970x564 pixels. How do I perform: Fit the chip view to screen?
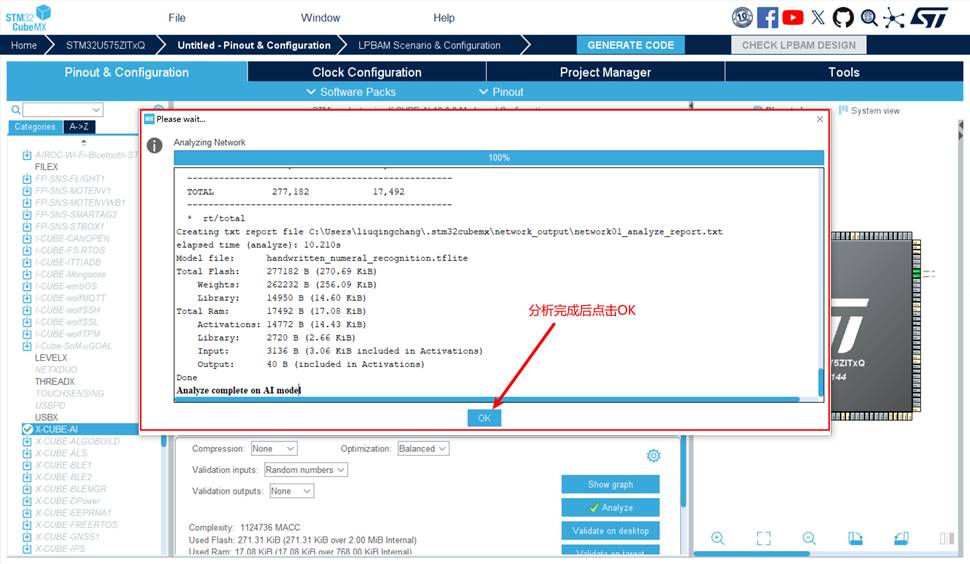pos(763,538)
